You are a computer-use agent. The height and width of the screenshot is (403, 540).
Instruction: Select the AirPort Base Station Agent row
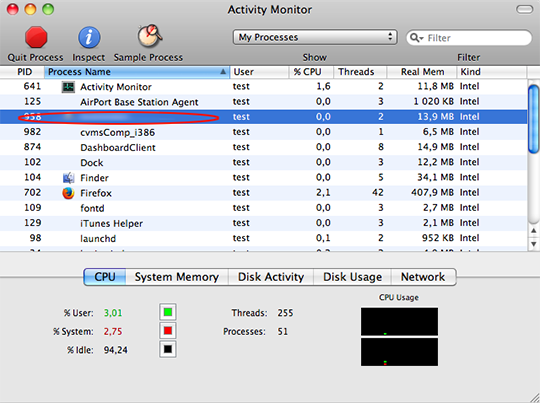(263, 102)
